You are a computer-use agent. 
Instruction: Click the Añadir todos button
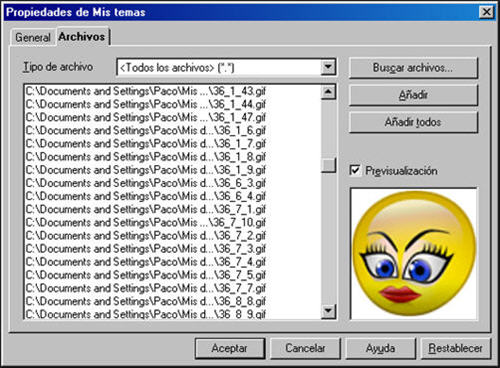[x=413, y=122]
